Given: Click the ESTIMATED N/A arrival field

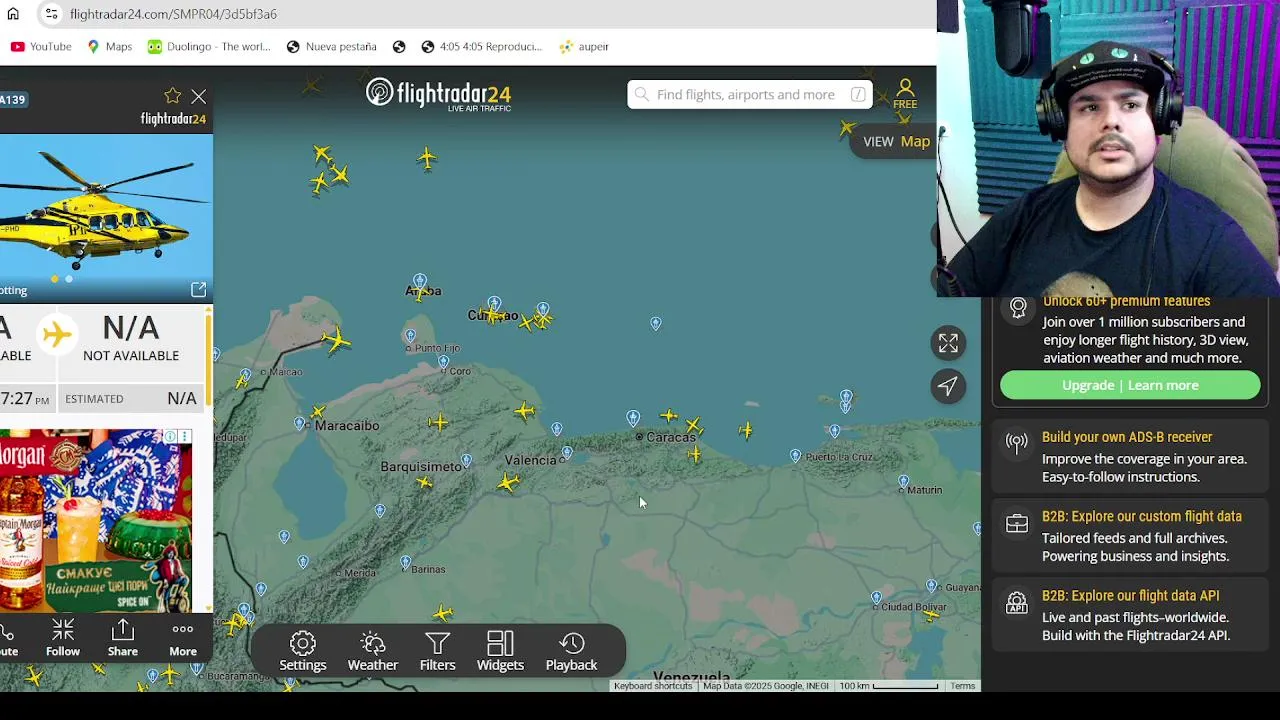Looking at the screenshot, I should (131, 398).
